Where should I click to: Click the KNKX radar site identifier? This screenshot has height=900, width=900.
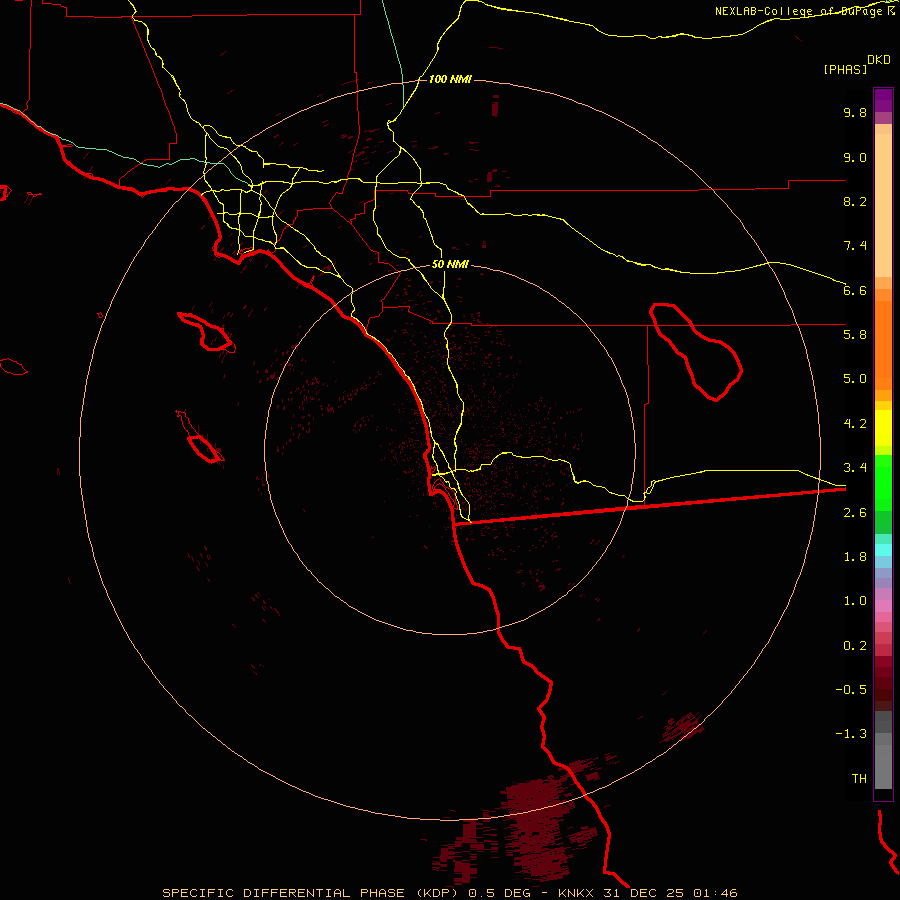click(x=576, y=893)
